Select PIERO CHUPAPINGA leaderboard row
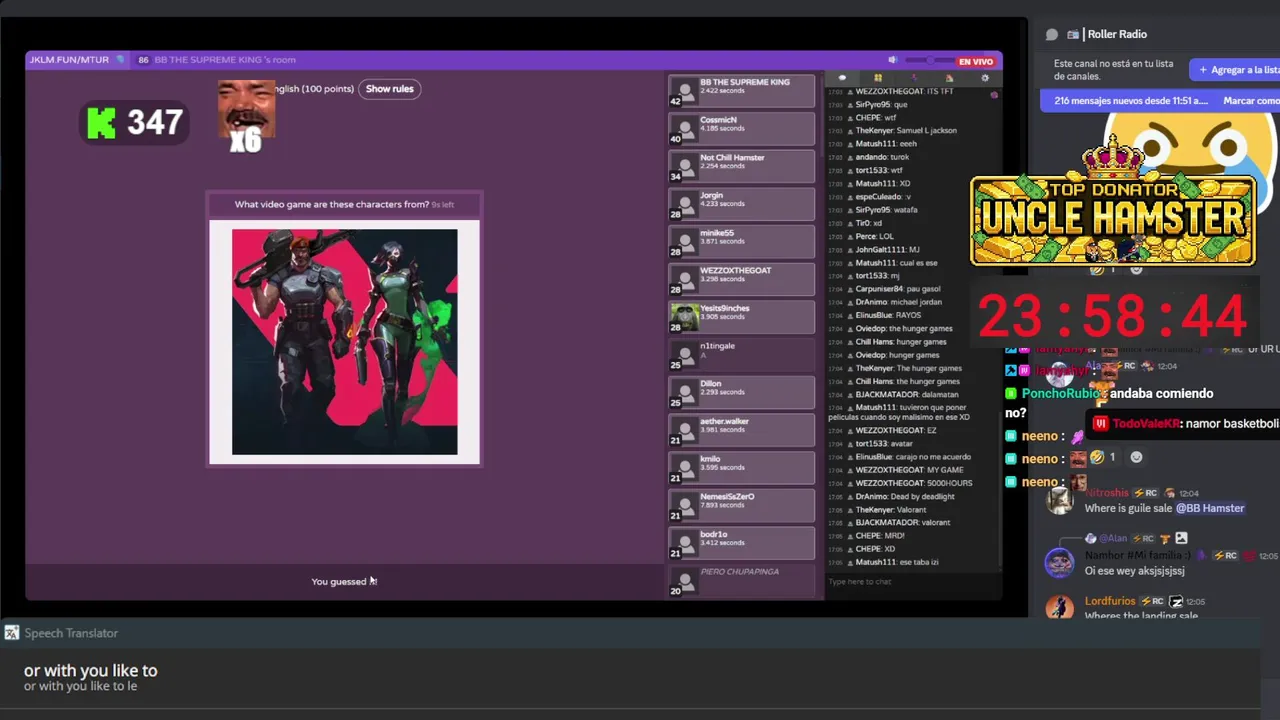The width and height of the screenshot is (1280, 720). pyautogui.click(x=741, y=581)
